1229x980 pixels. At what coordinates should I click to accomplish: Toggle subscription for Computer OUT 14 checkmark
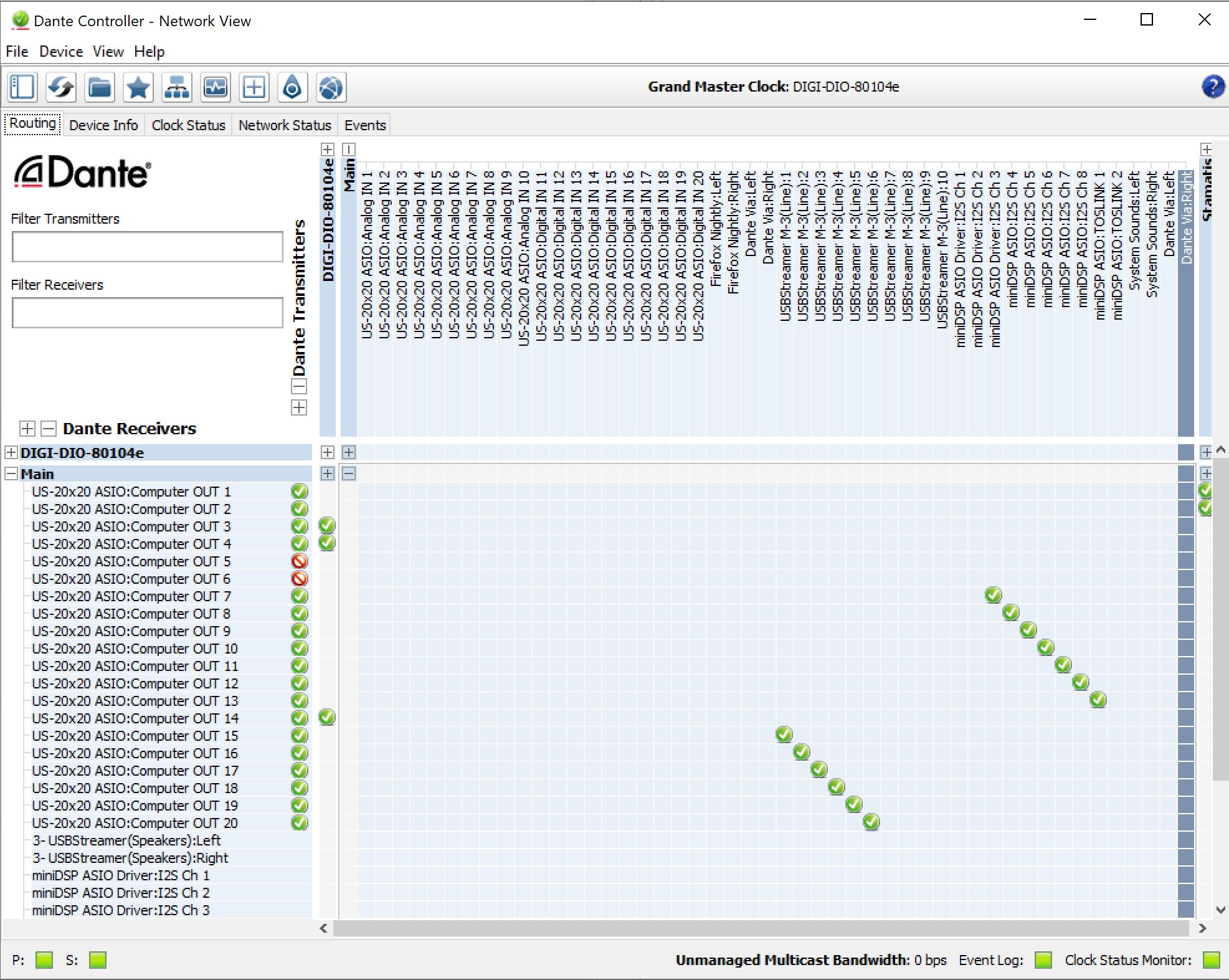pyautogui.click(x=327, y=718)
